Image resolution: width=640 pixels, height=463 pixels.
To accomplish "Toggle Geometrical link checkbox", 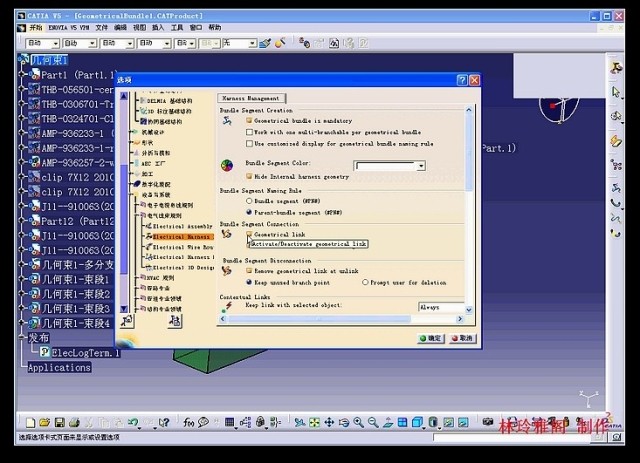I will pyautogui.click(x=249, y=234).
